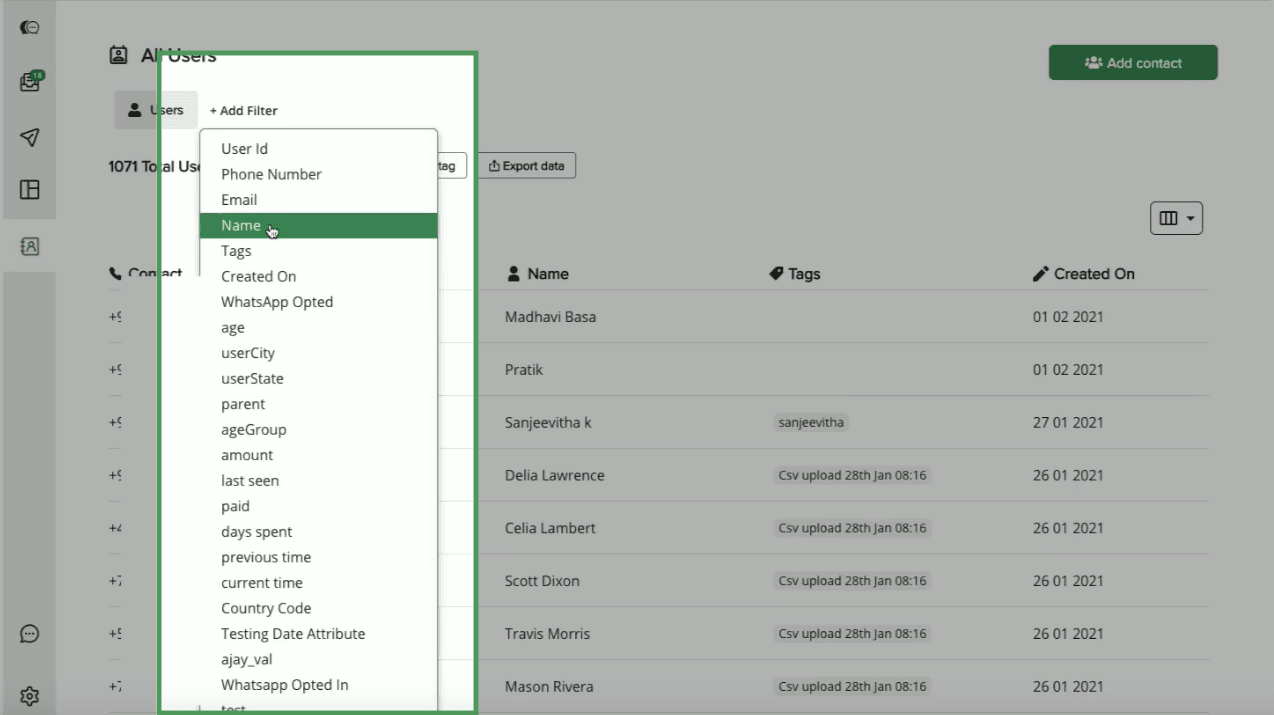This screenshot has height=715, width=1274.
Task: Click the Add contact button
Action: [x=1132, y=63]
